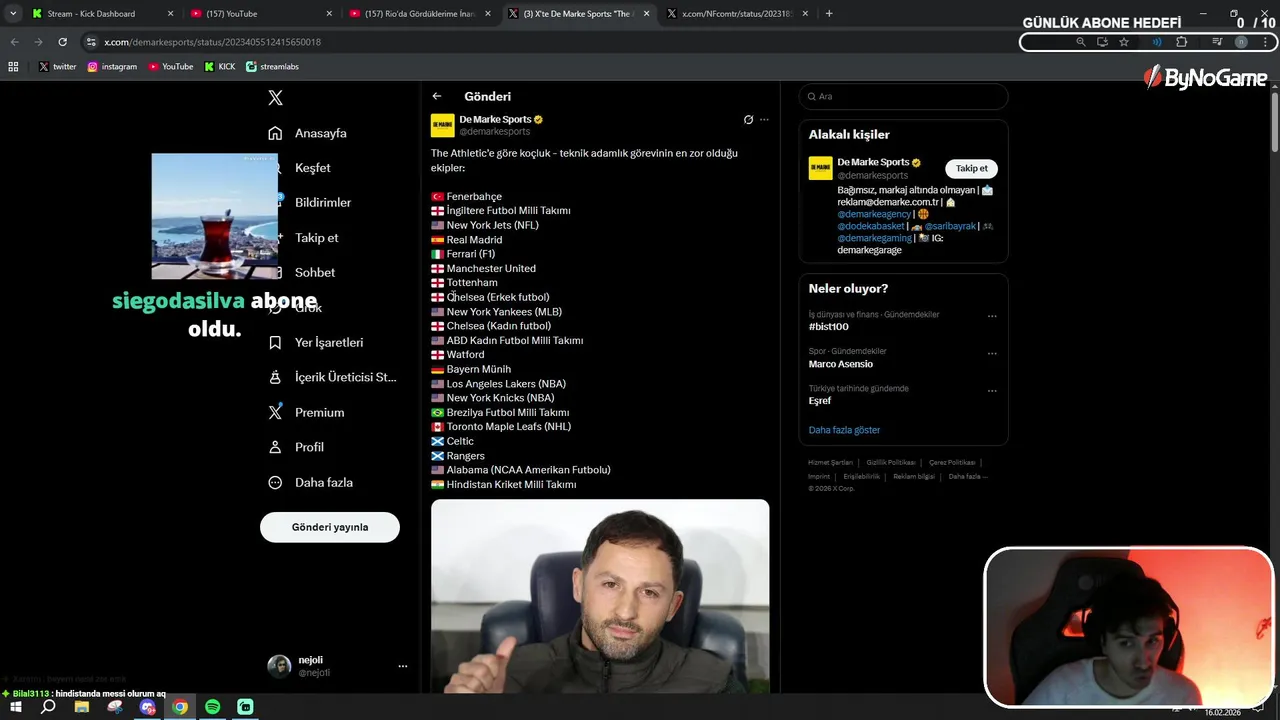Open the #bist100 trend

coord(829,327)
